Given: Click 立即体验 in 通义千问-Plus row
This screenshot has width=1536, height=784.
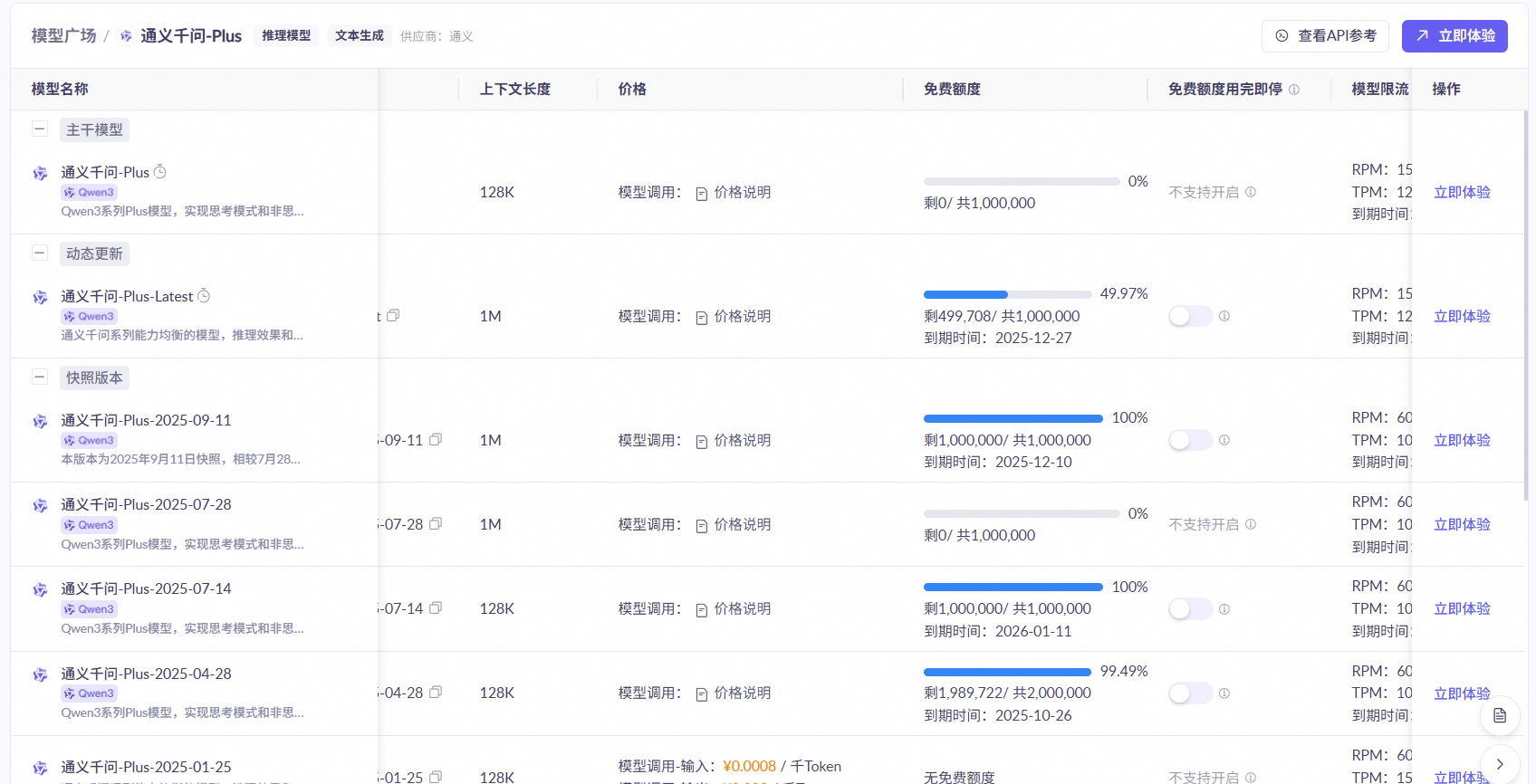Looking at the screenshot, I should (1462, 192).
